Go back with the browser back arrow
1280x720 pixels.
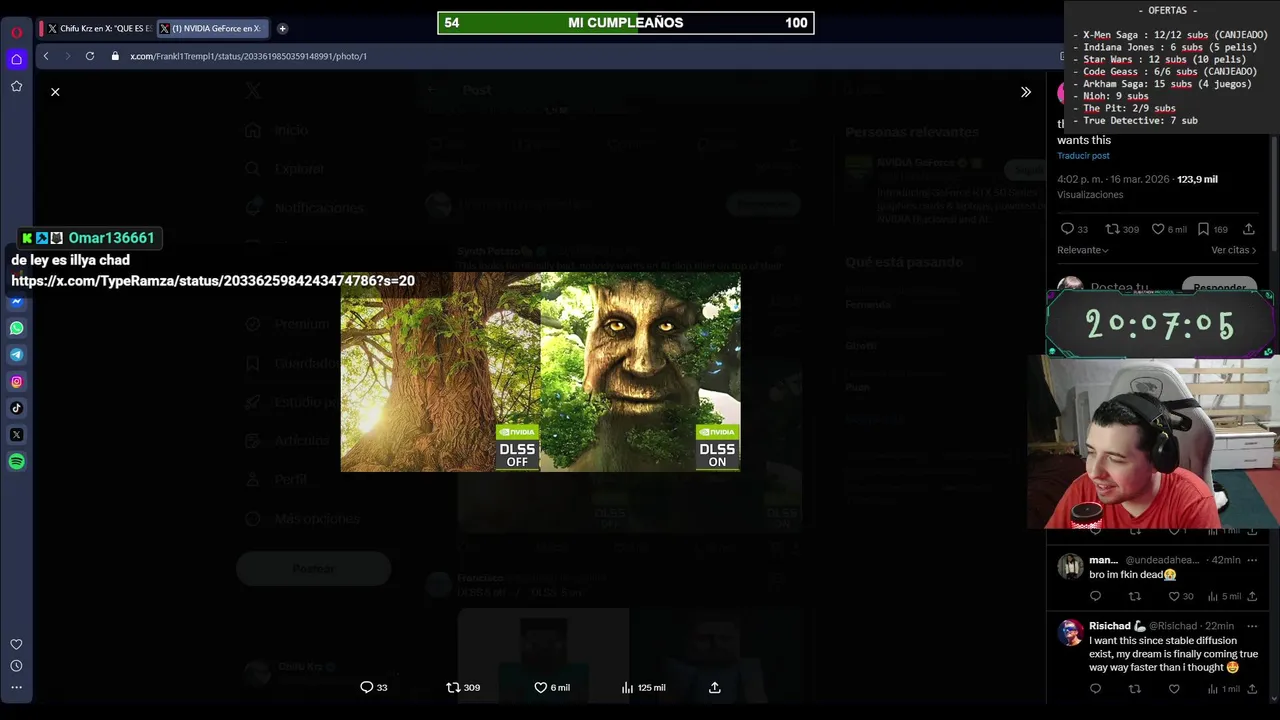click(46, 56)
